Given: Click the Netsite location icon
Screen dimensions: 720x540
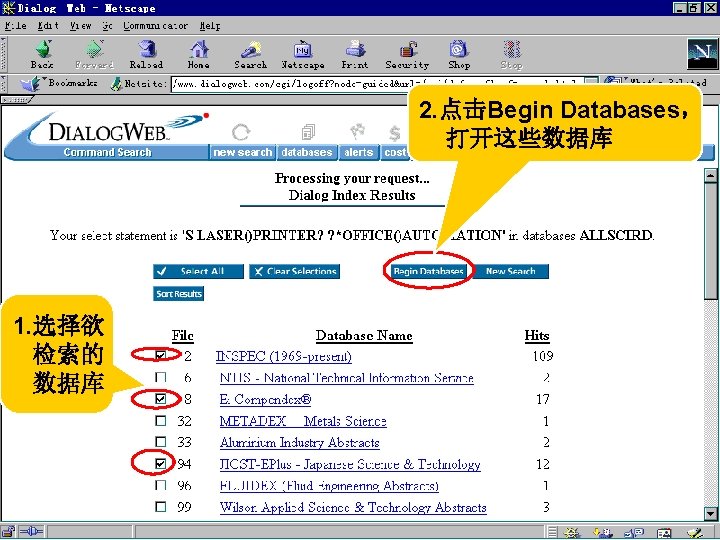Looking at the screenshot, I should pyautogui.click(x=117, y=84).
